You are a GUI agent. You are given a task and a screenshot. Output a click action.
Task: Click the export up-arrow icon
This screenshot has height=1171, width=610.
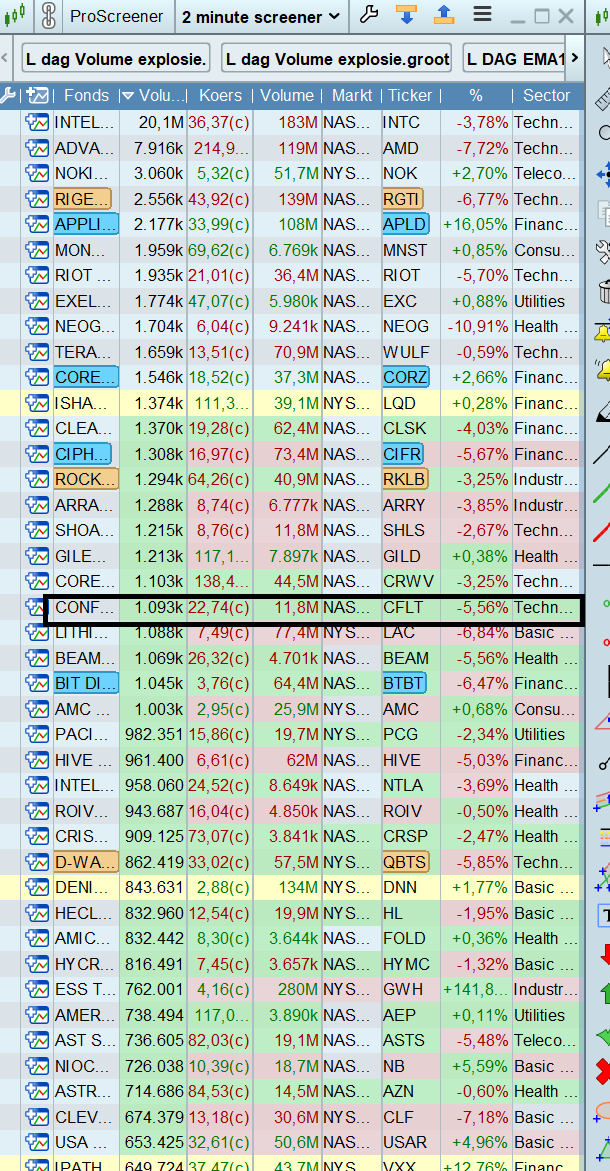444,15
